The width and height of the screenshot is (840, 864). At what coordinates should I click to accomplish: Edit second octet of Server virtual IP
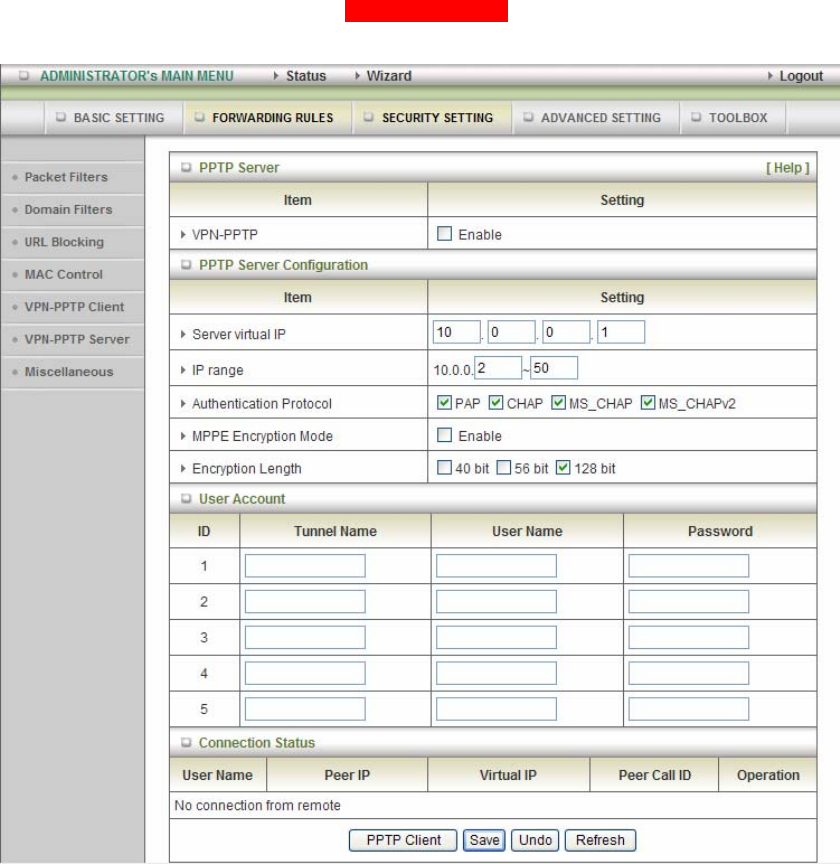[511, 332]
